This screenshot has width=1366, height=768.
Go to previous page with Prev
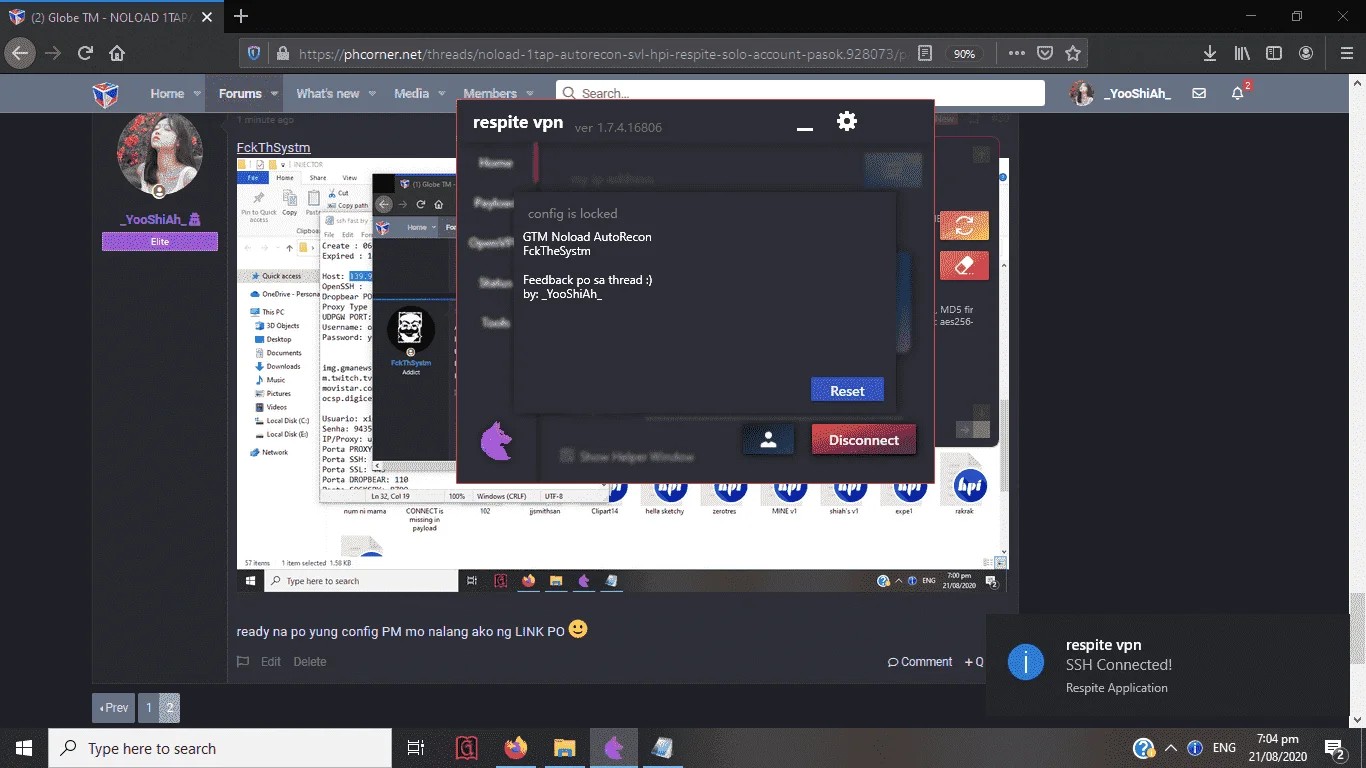113,707
